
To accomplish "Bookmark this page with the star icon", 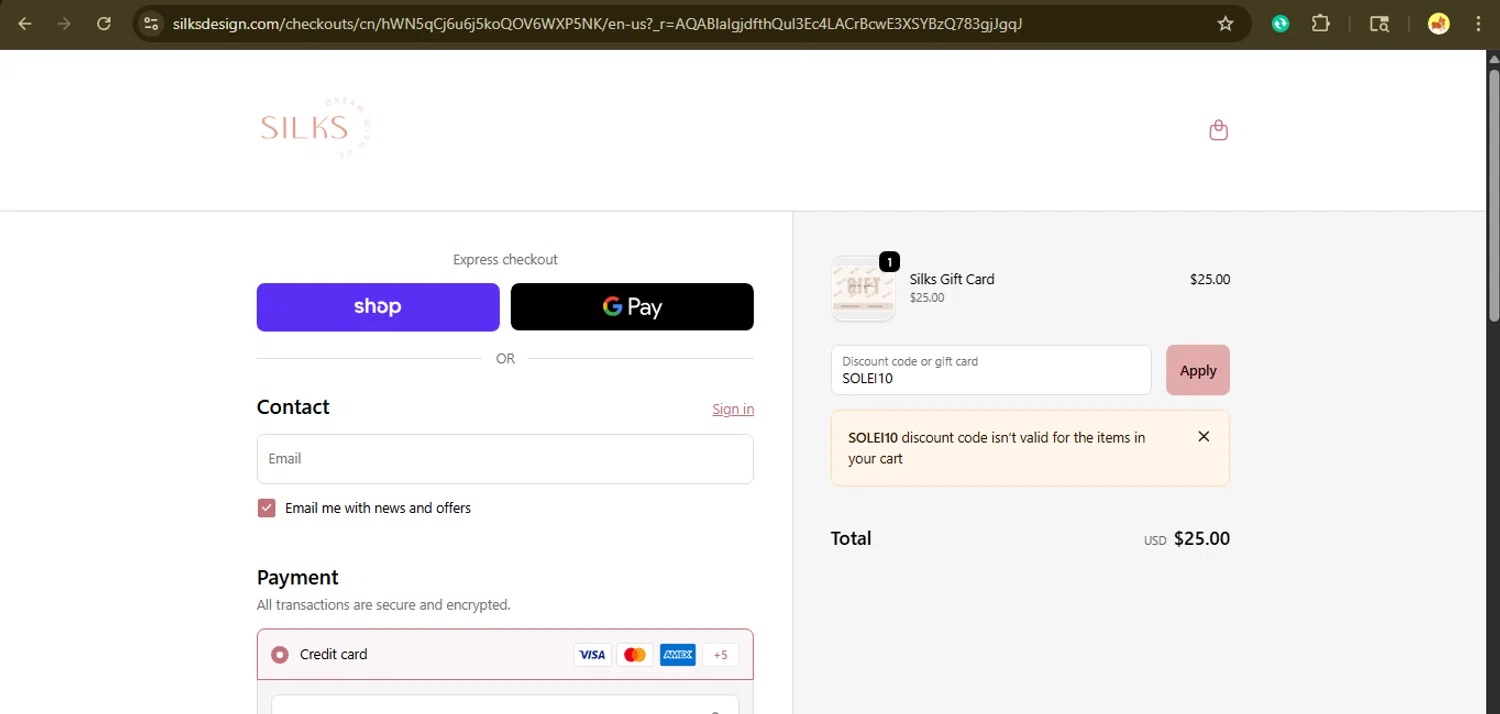I will coord(1225,24).
